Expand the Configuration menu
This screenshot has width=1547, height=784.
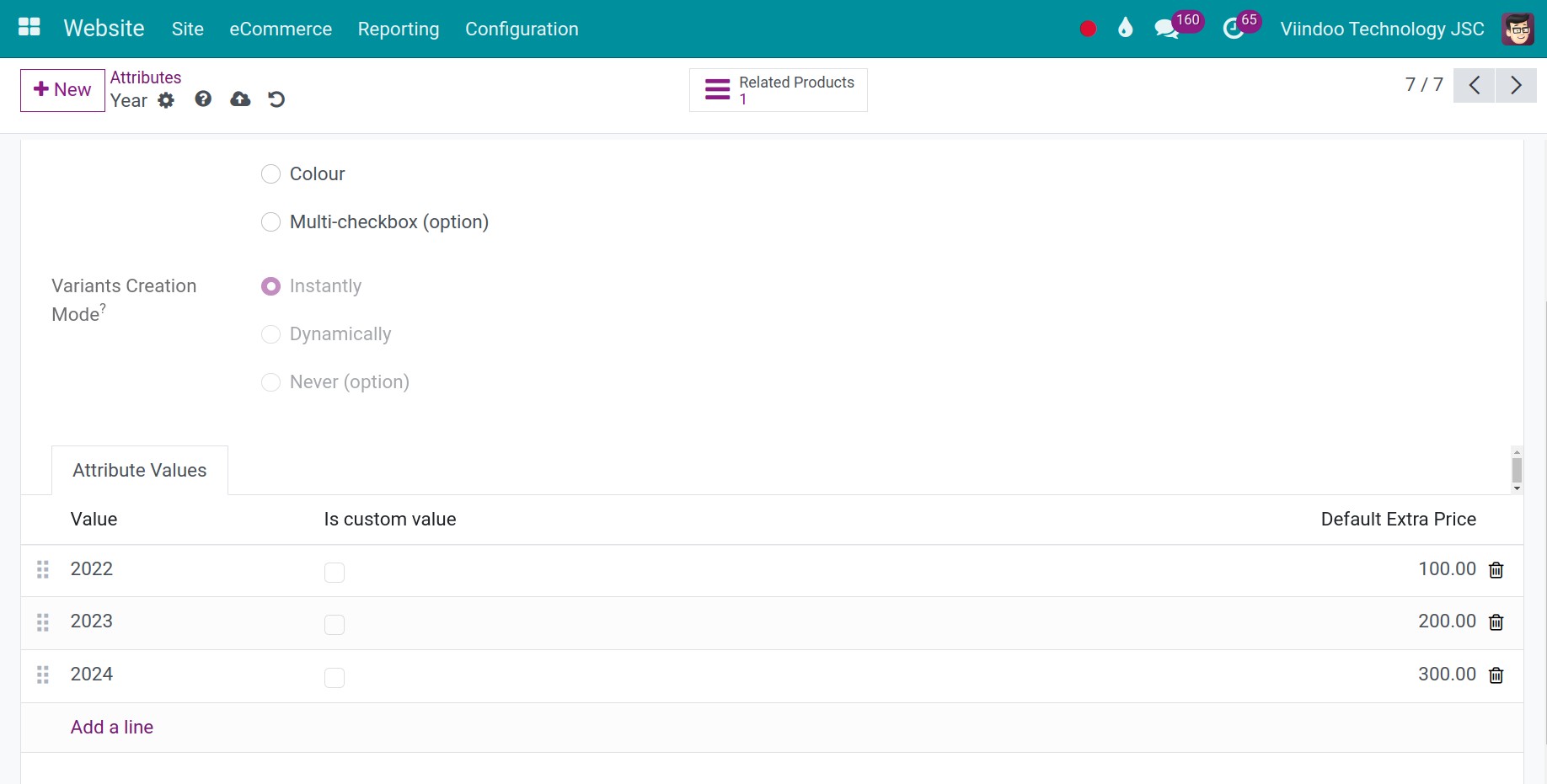[522, 29]
